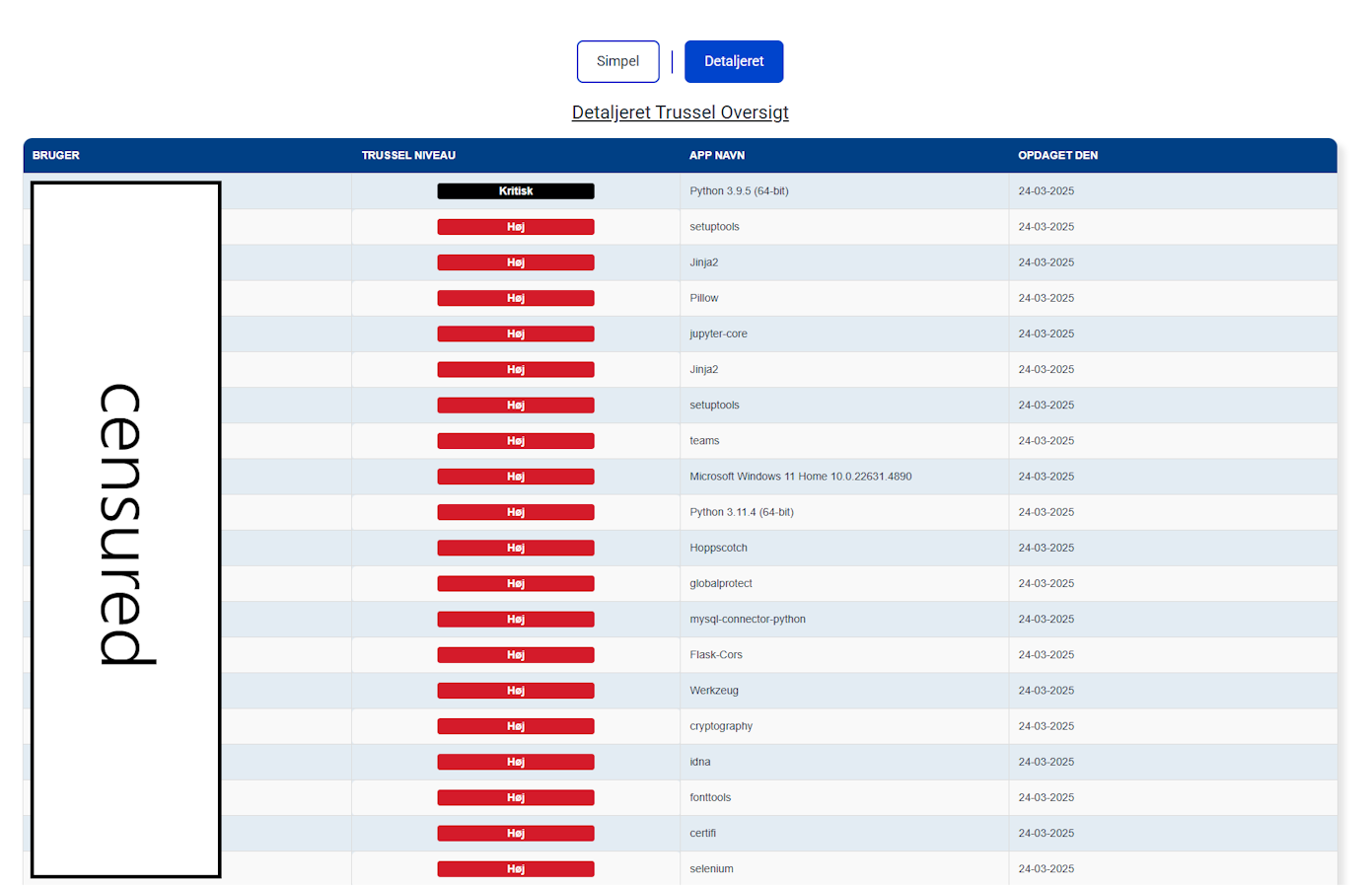Open the Hoppscotch app entry
Screen dimensions: 1372x888
pyautogui.click(x=718, y=548)
